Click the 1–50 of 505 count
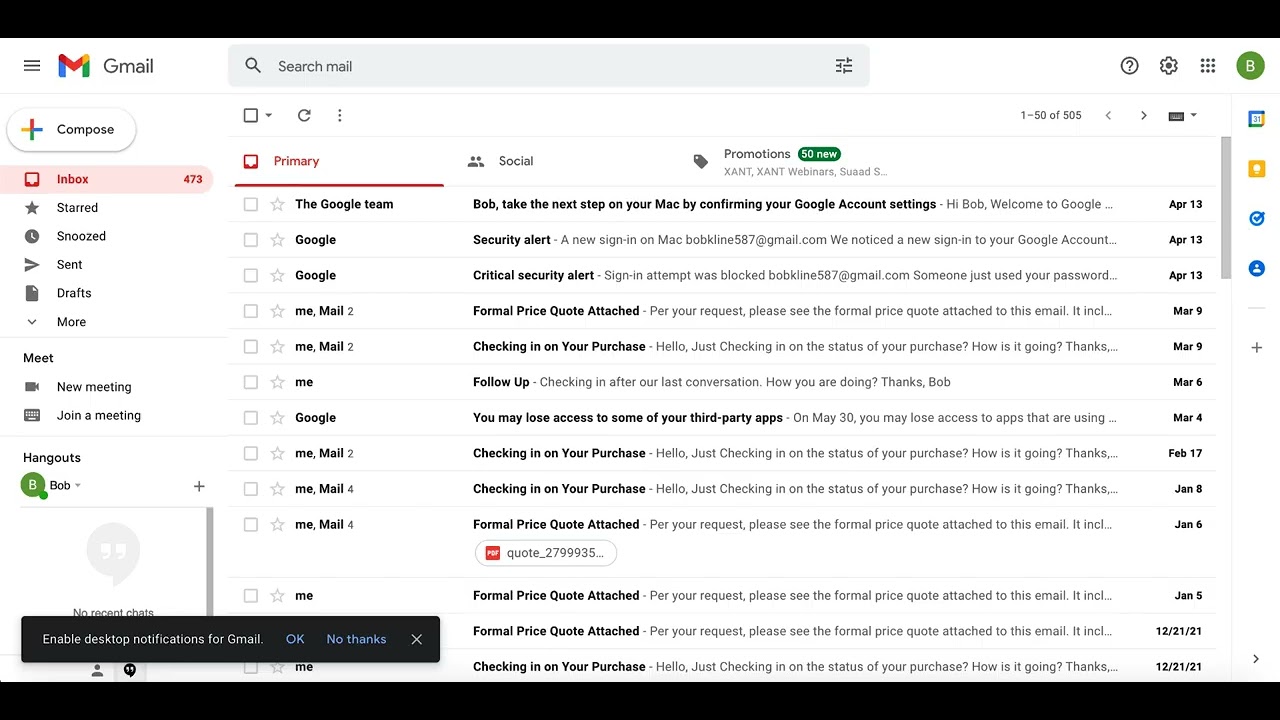 (1051, 116)
